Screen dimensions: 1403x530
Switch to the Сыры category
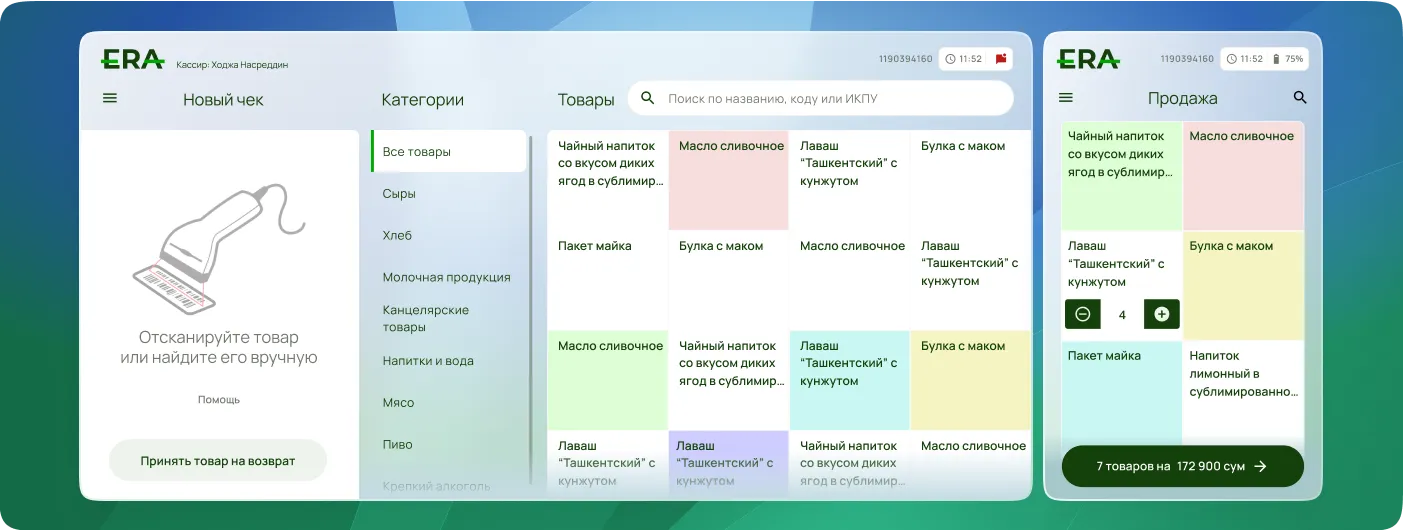399,194
